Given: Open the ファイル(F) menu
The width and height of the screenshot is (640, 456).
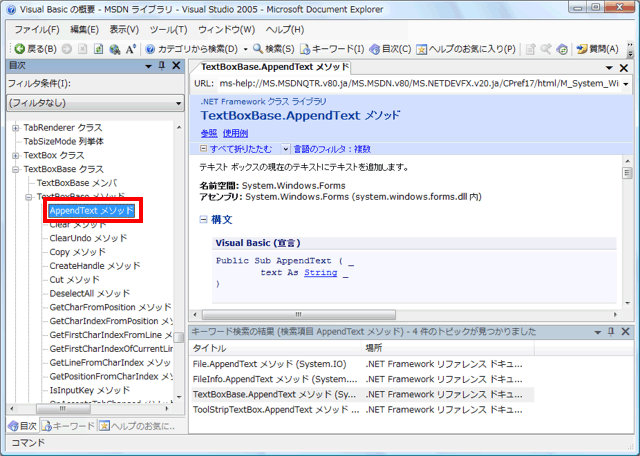Looking at the screenshot, I should point(37,29).
